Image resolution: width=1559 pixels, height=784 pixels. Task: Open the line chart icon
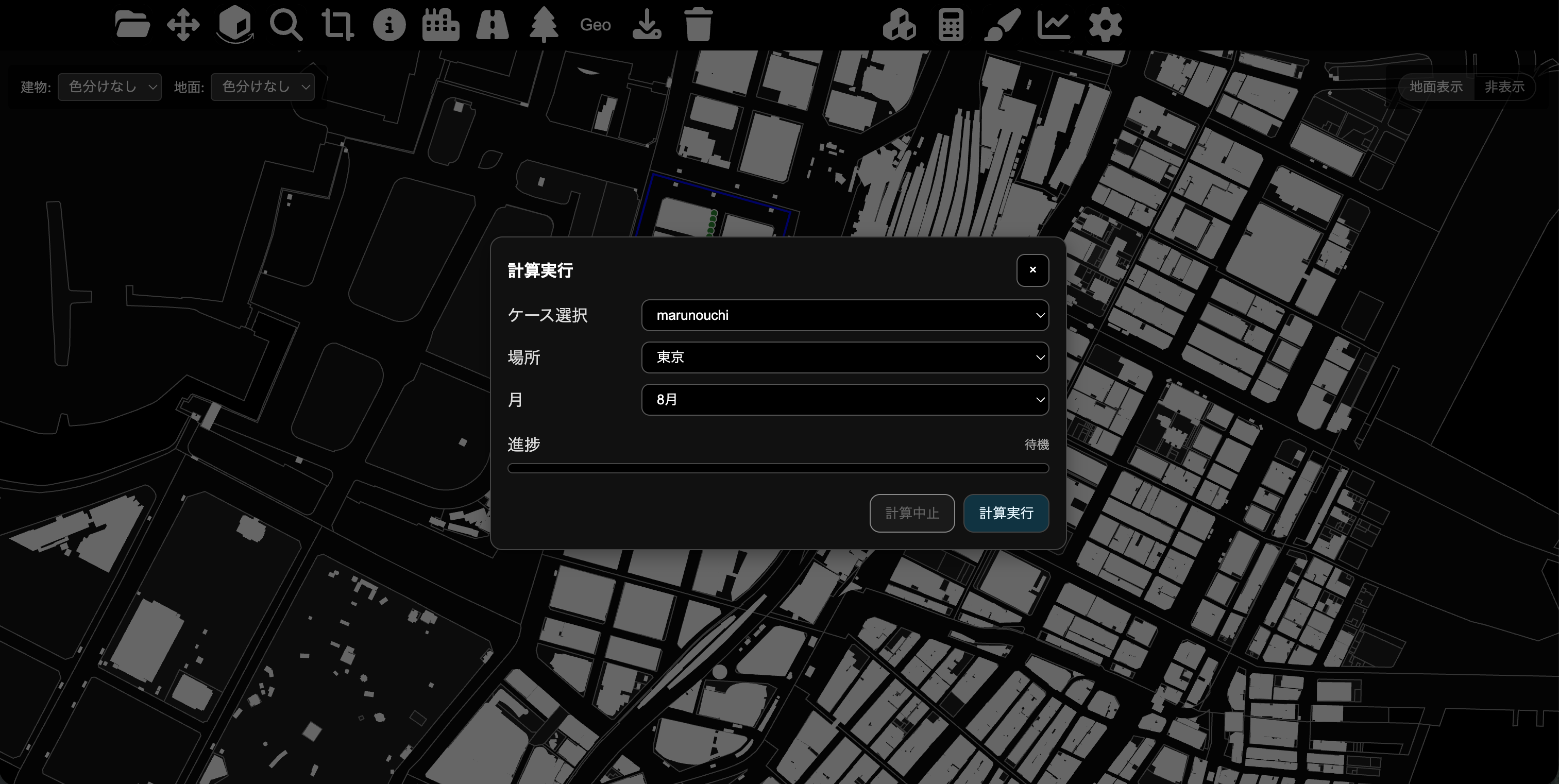coord(1054,25)
